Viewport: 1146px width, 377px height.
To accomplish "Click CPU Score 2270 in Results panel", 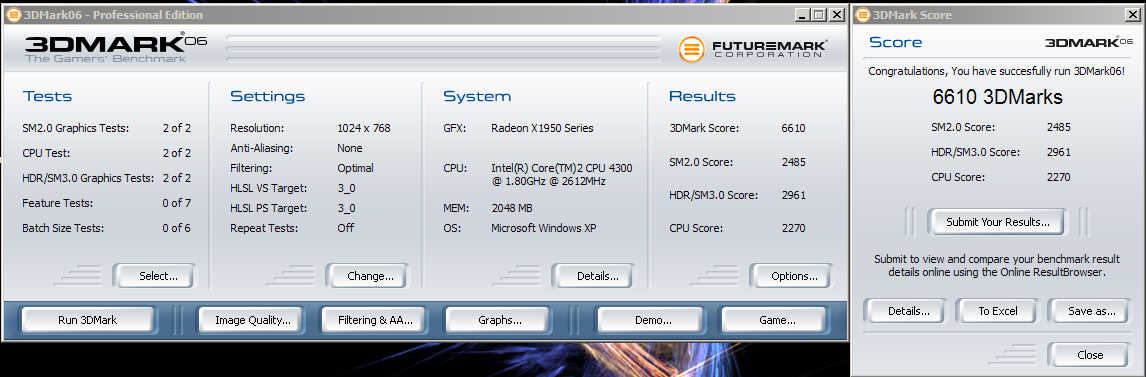I will tap(793, 228).
